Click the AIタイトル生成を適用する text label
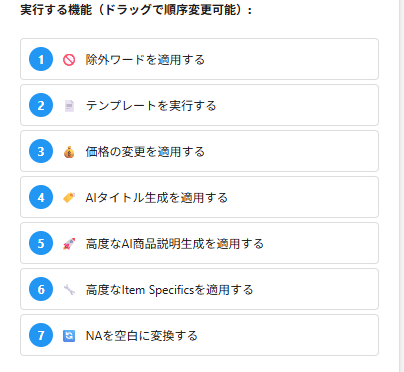 point(157,198)
